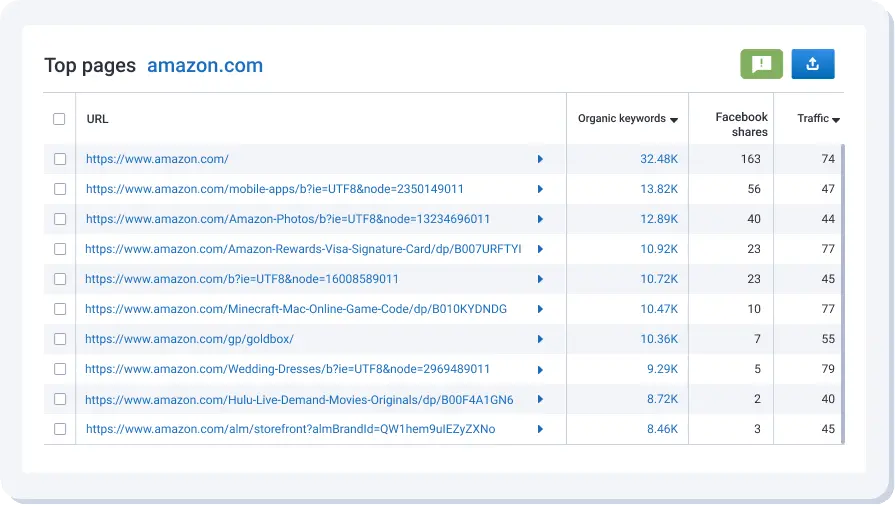
Task: Click the 10.36K organic keywords value
Action: click(659, 339)
